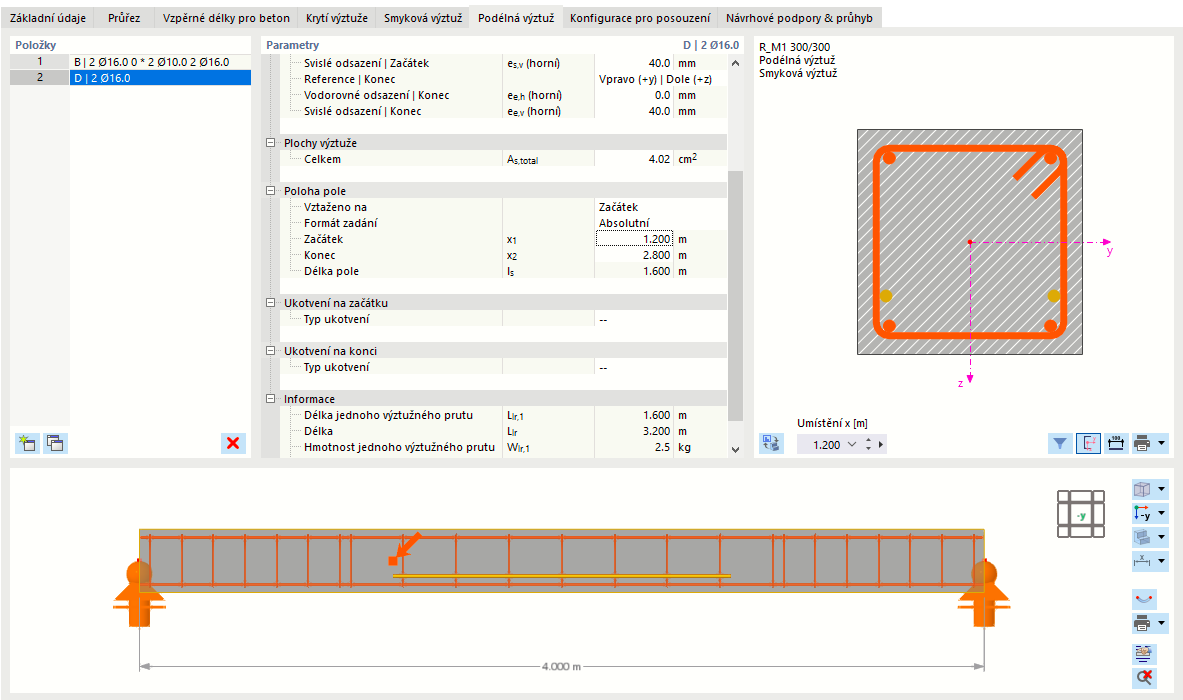The height and width of the screenshot is (700, 1183).
Task: Click the Reference | Konec value Vpravo (+y)
Action: pyautogui.click(x=655, y=79)
